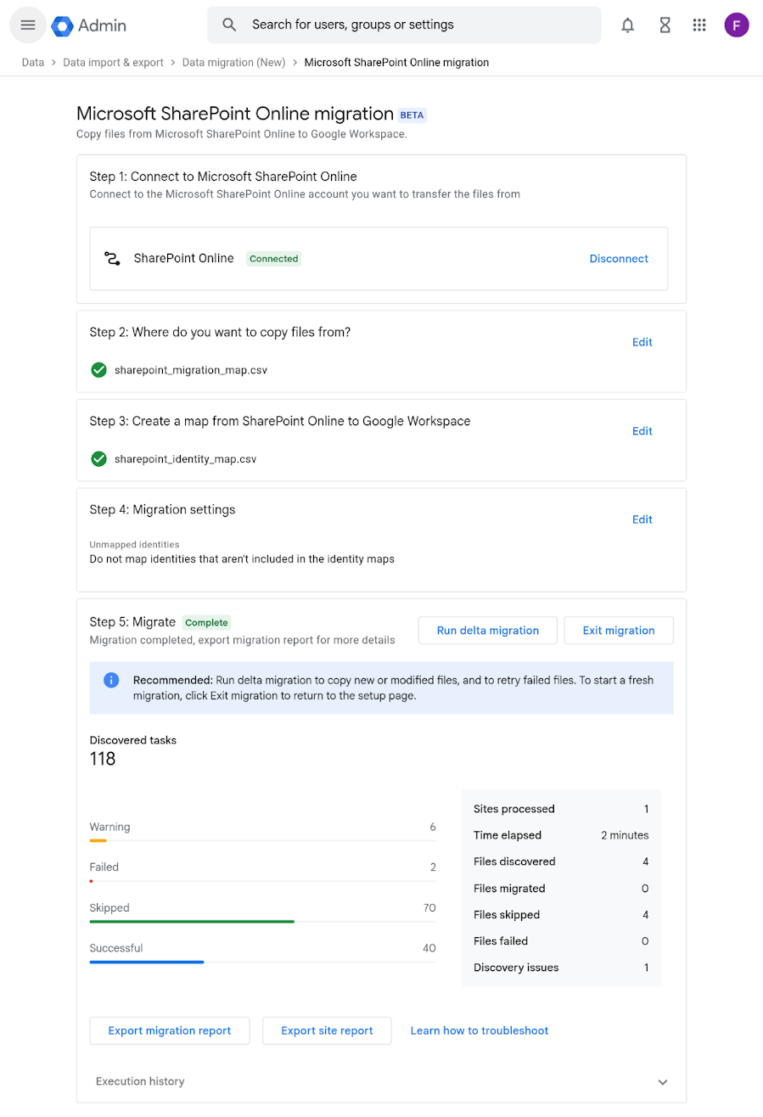Click Time elapsed 2 minutes value
Screen dimensions: 763x1117
[x=625, y=836]
